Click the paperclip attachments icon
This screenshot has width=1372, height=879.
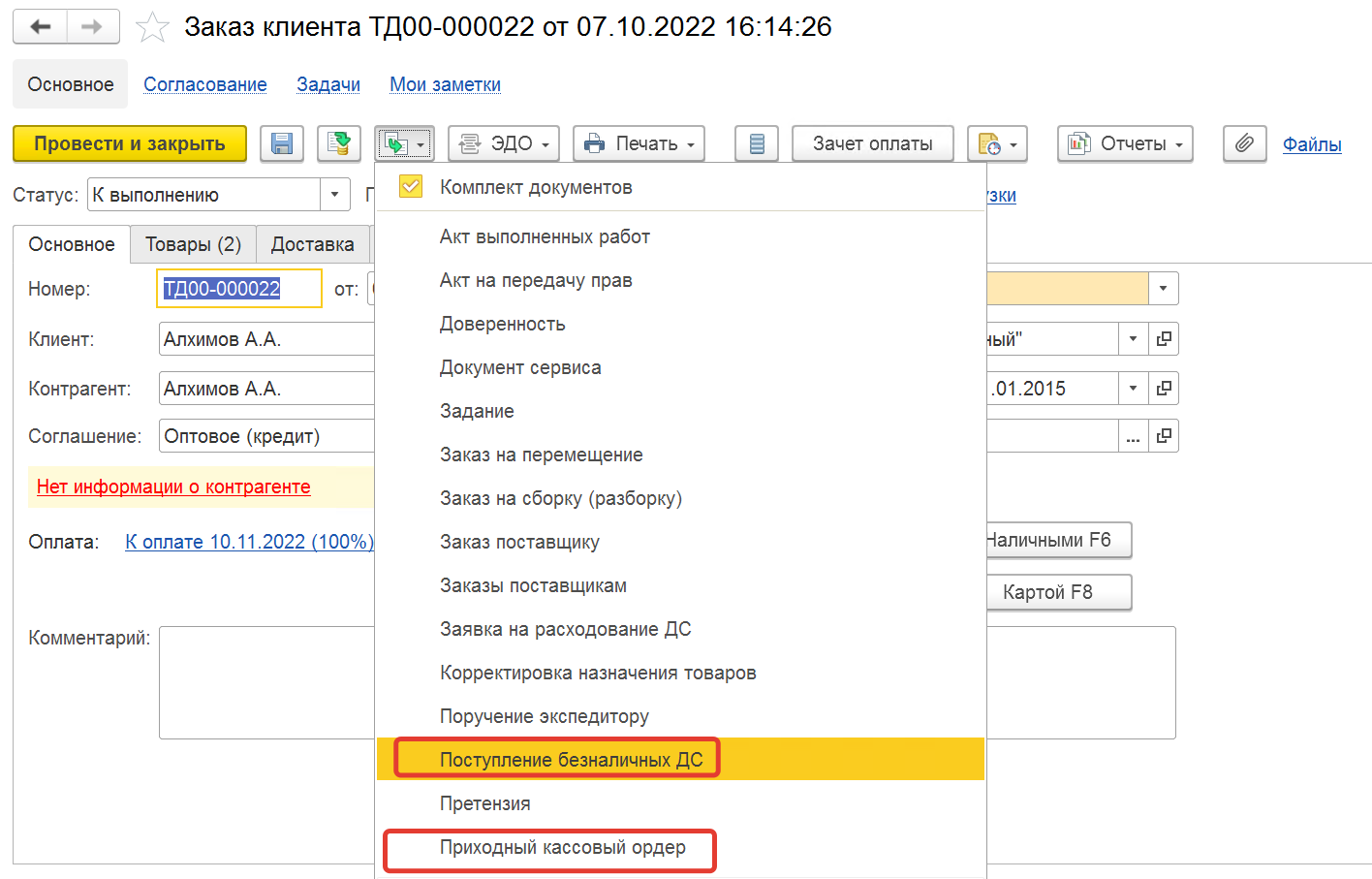tap(1245, 143)
